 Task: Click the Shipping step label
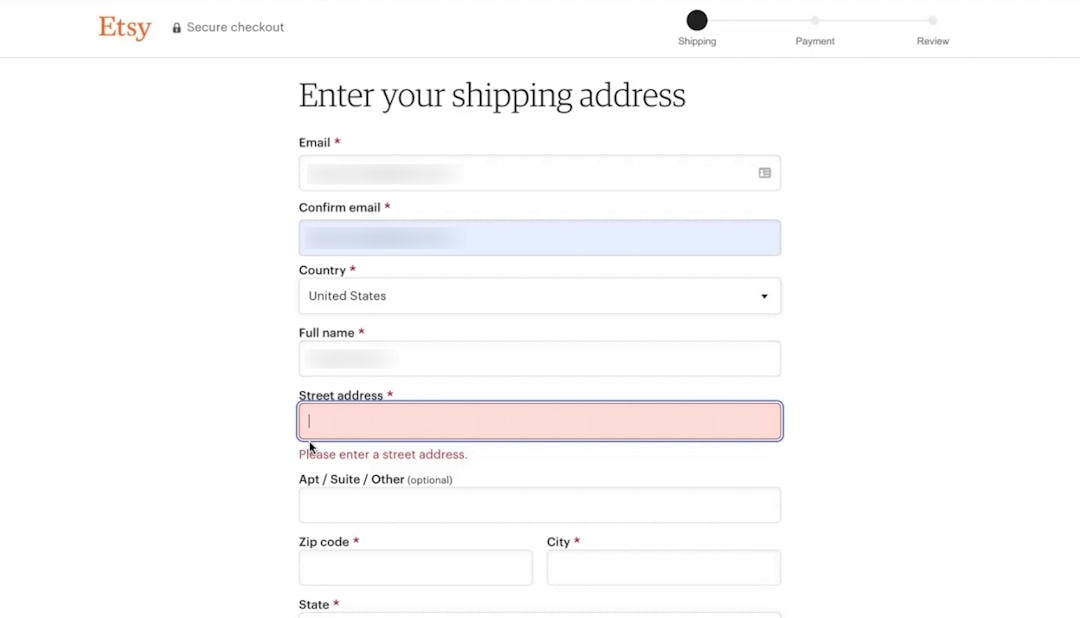click(x=696, y=41)
